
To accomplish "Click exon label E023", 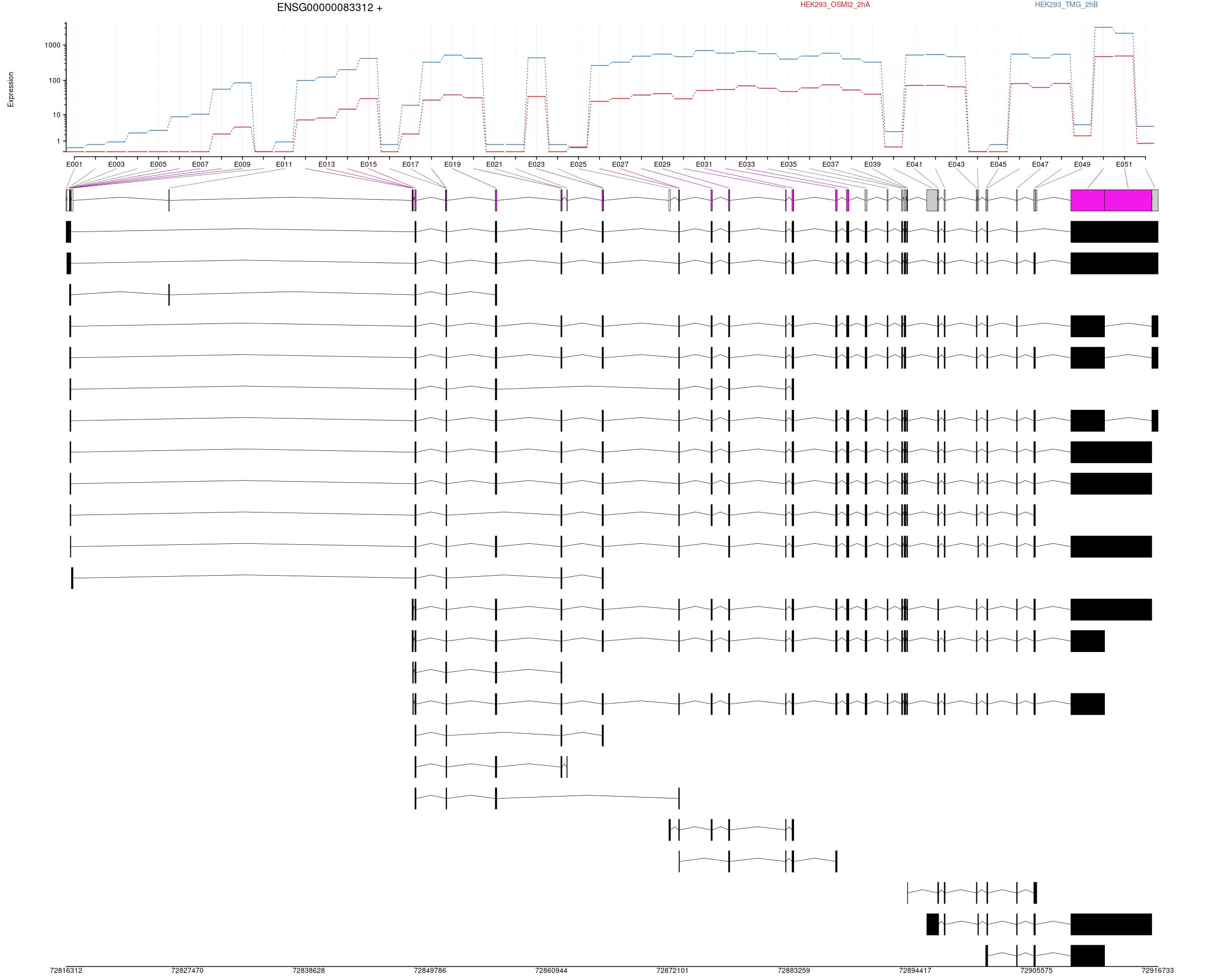I will 537,165.
